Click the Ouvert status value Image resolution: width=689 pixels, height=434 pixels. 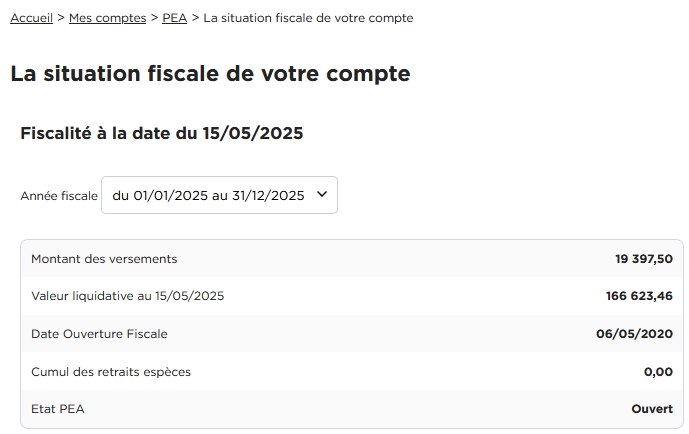(x=652, y=409)
